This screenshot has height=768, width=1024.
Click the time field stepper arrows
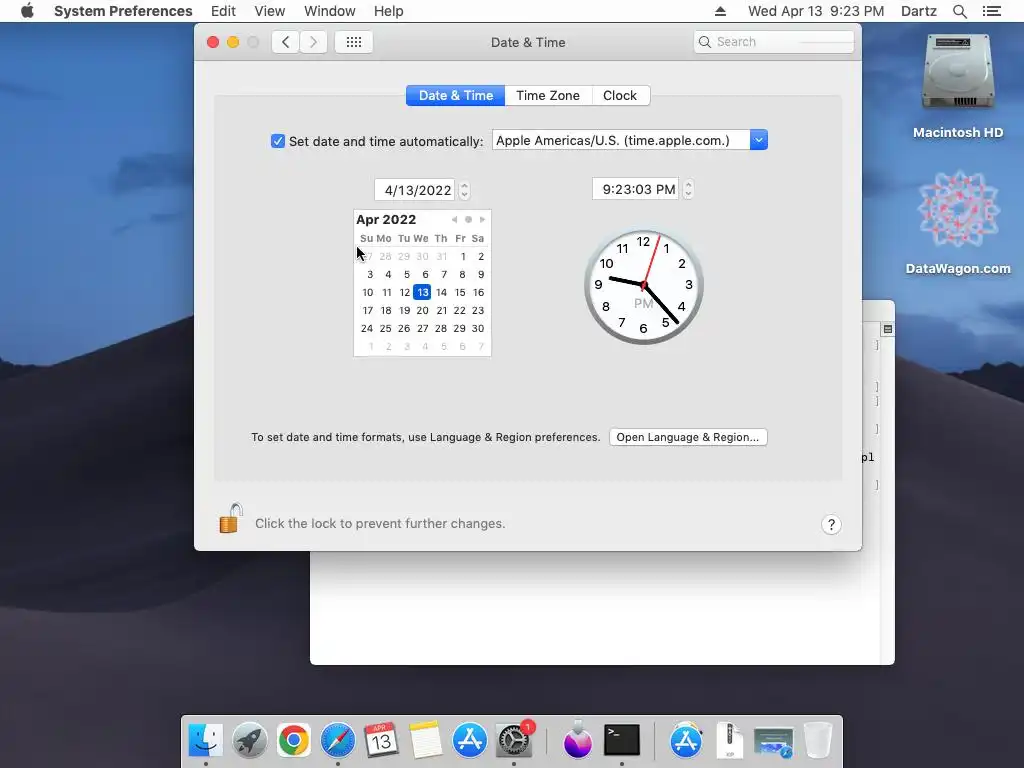(x=688, y=189)
